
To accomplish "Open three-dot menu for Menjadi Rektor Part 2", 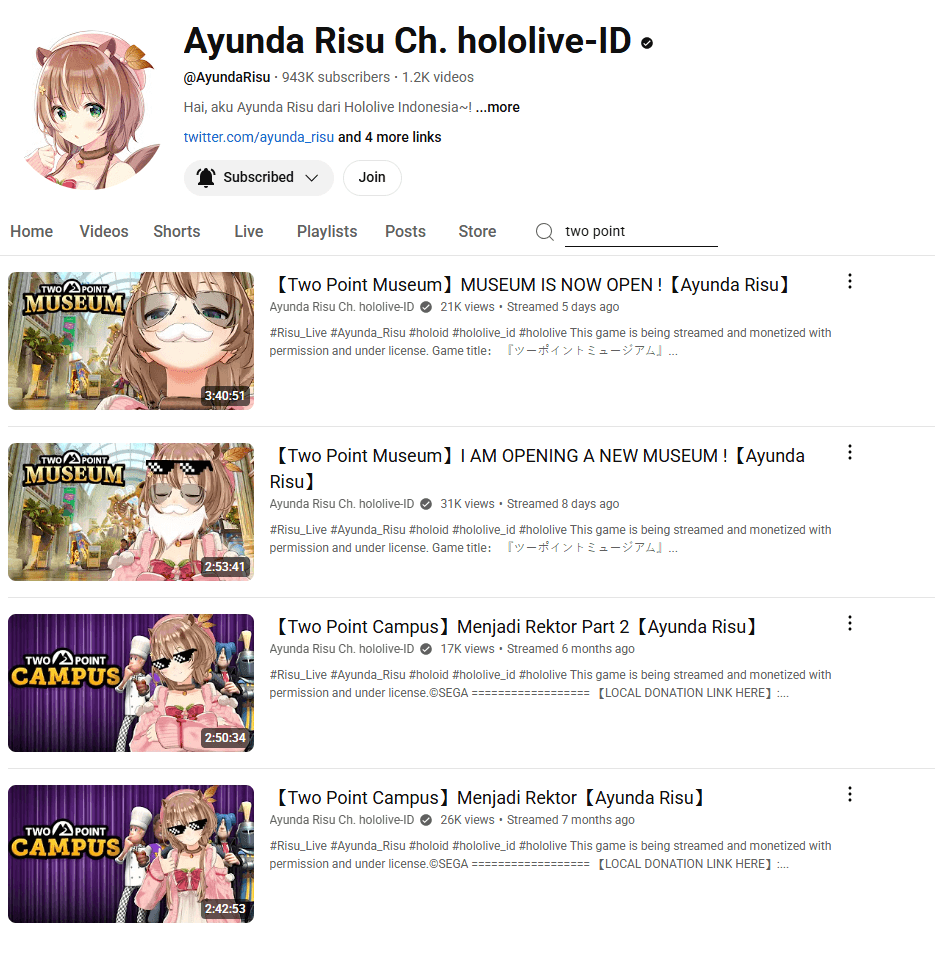I will click(x=850, y=624).
